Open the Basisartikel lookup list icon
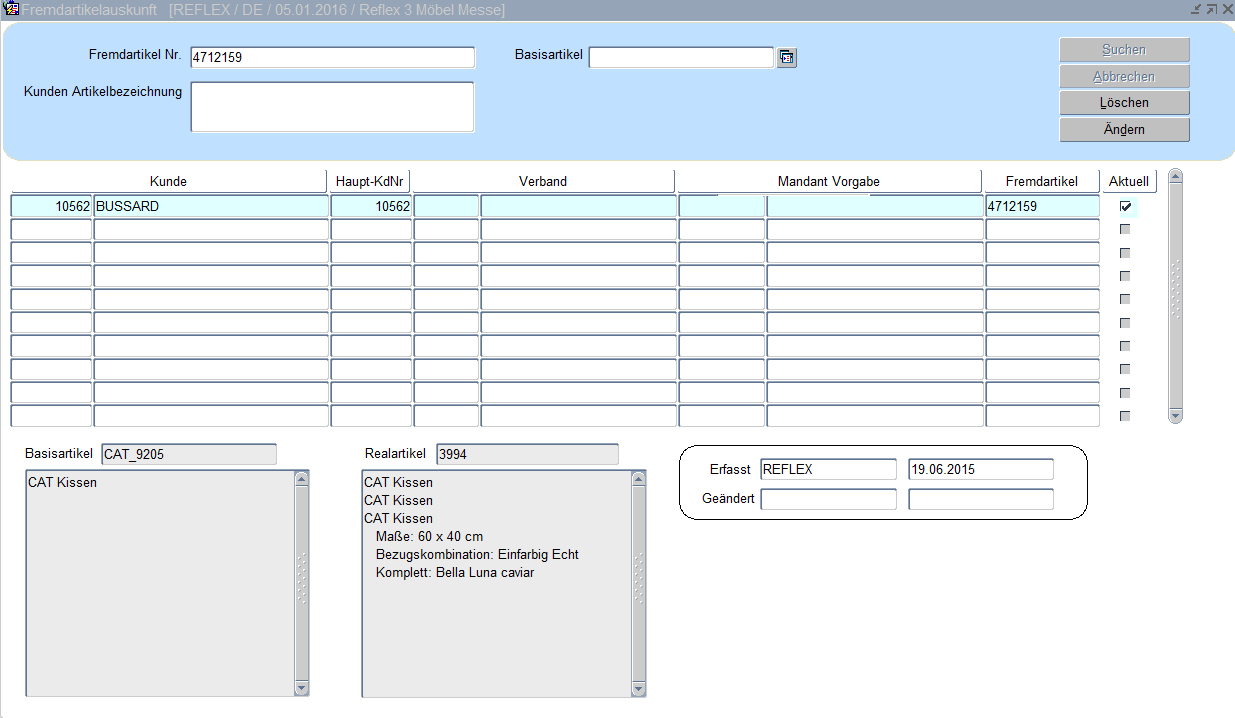The width and height of the screenshot is (1235, 718). pos(787,58)
